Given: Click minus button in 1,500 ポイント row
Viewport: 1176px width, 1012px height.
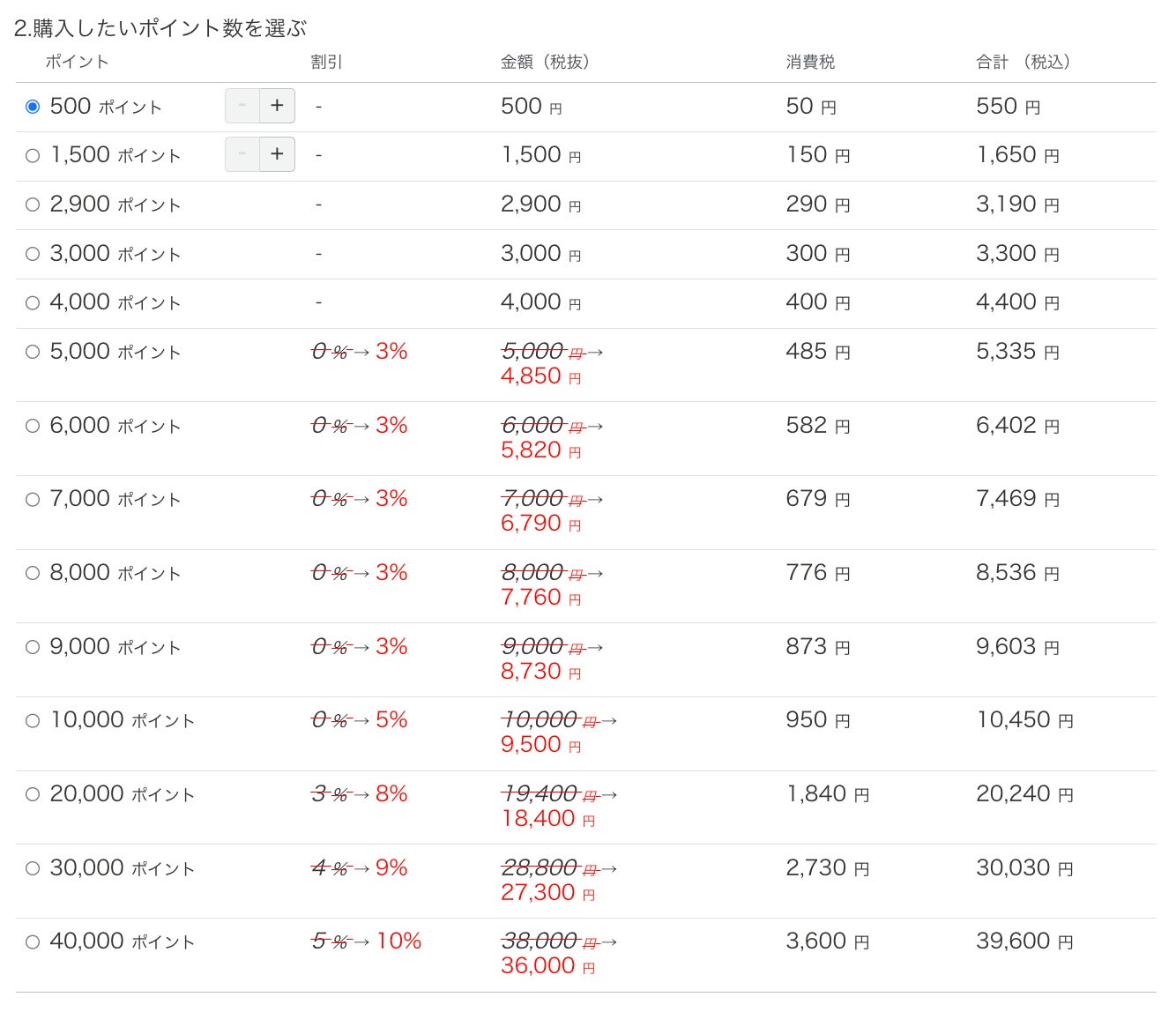Looking at the screenshot, I should point(242,154).
